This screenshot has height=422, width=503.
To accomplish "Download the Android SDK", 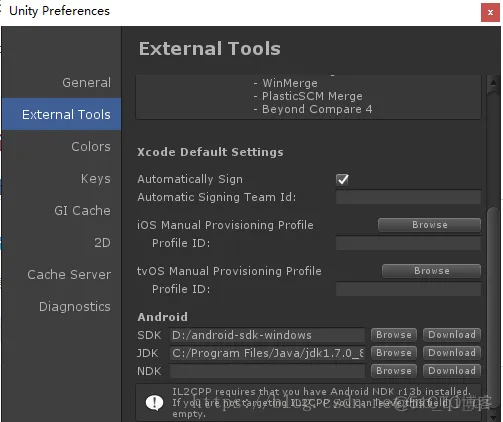I will tap(452, 335).
